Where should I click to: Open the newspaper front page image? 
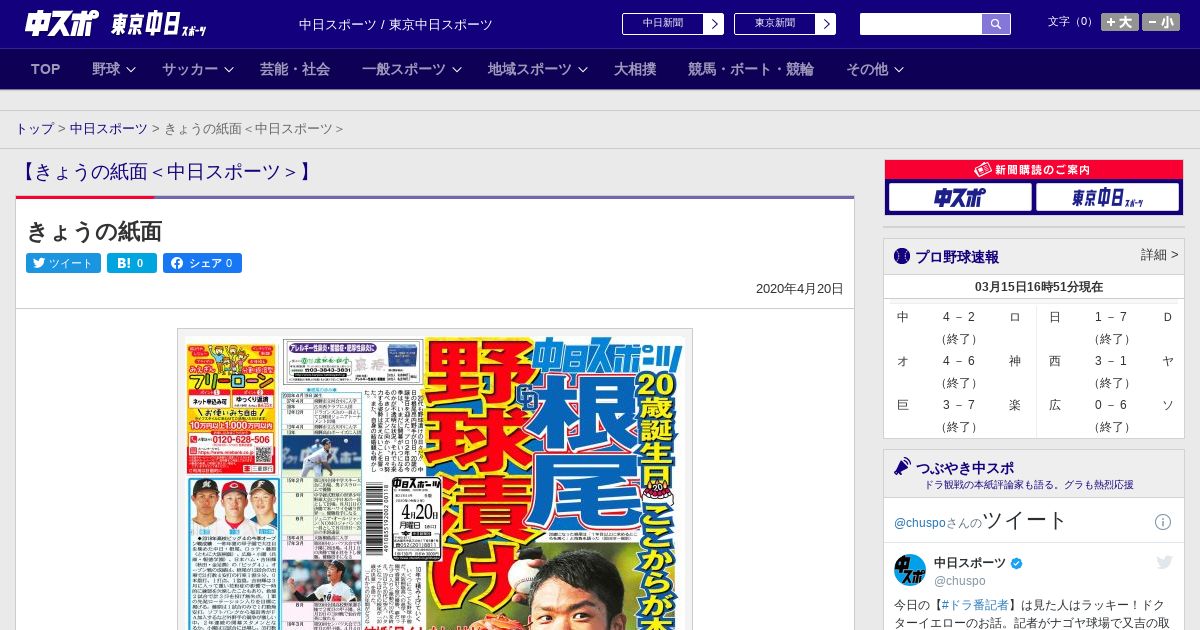tap(435, 480)
